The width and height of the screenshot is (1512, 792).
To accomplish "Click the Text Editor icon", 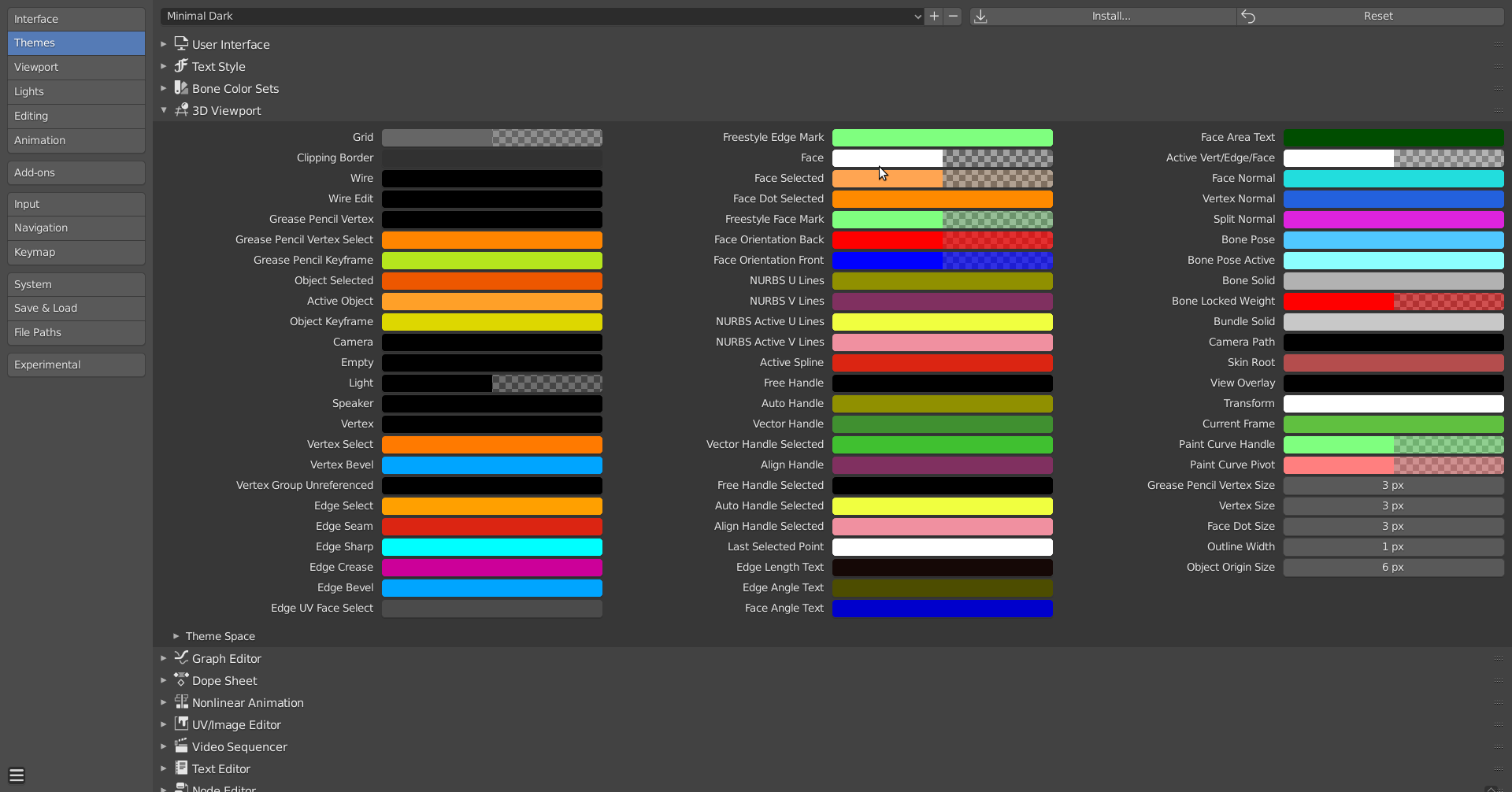I will click(181, 768).
